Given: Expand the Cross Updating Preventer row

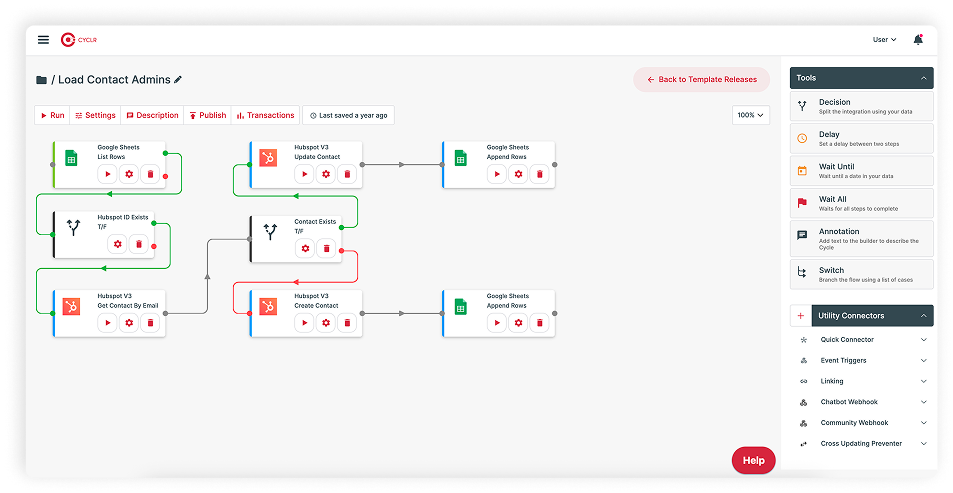Looking at the screenshot, I should (861, 443).
